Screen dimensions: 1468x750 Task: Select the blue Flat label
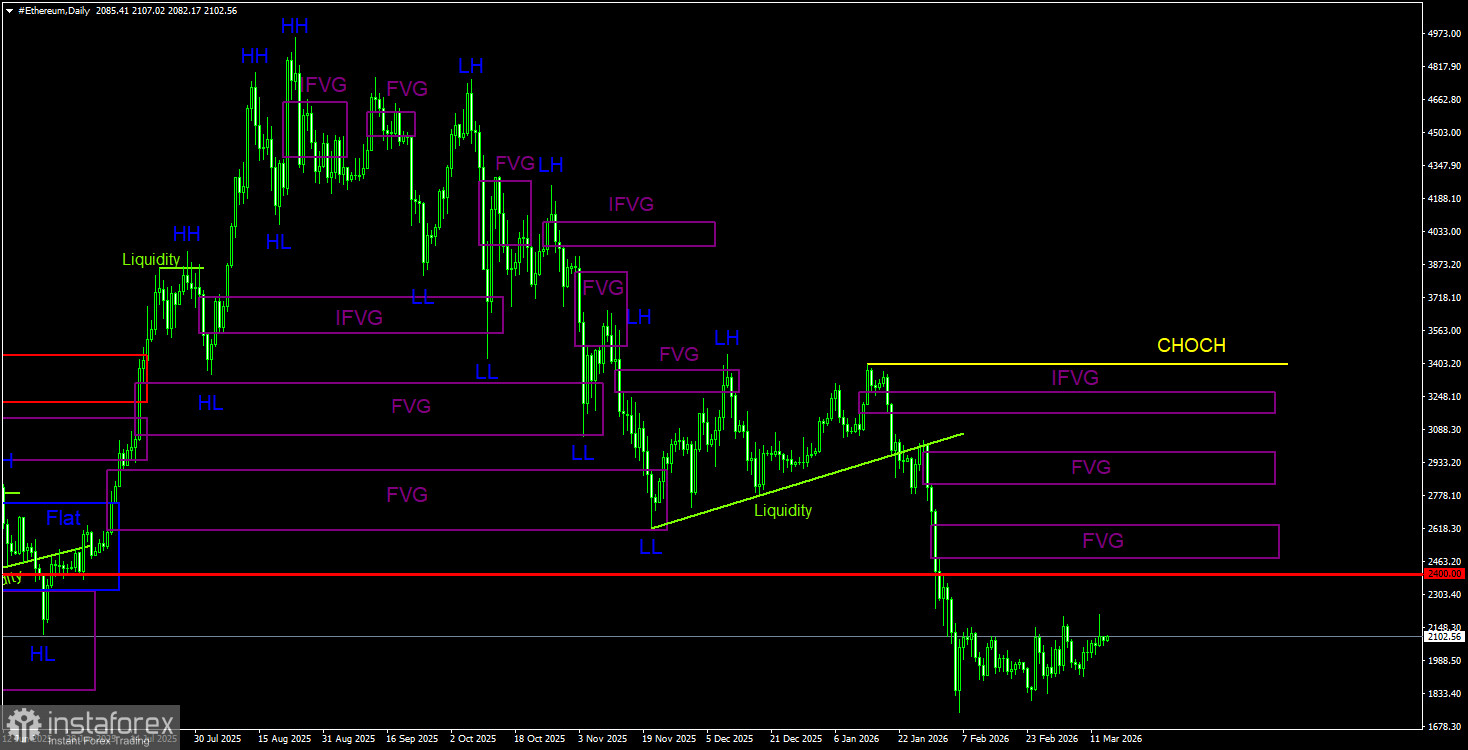(64, 518)
